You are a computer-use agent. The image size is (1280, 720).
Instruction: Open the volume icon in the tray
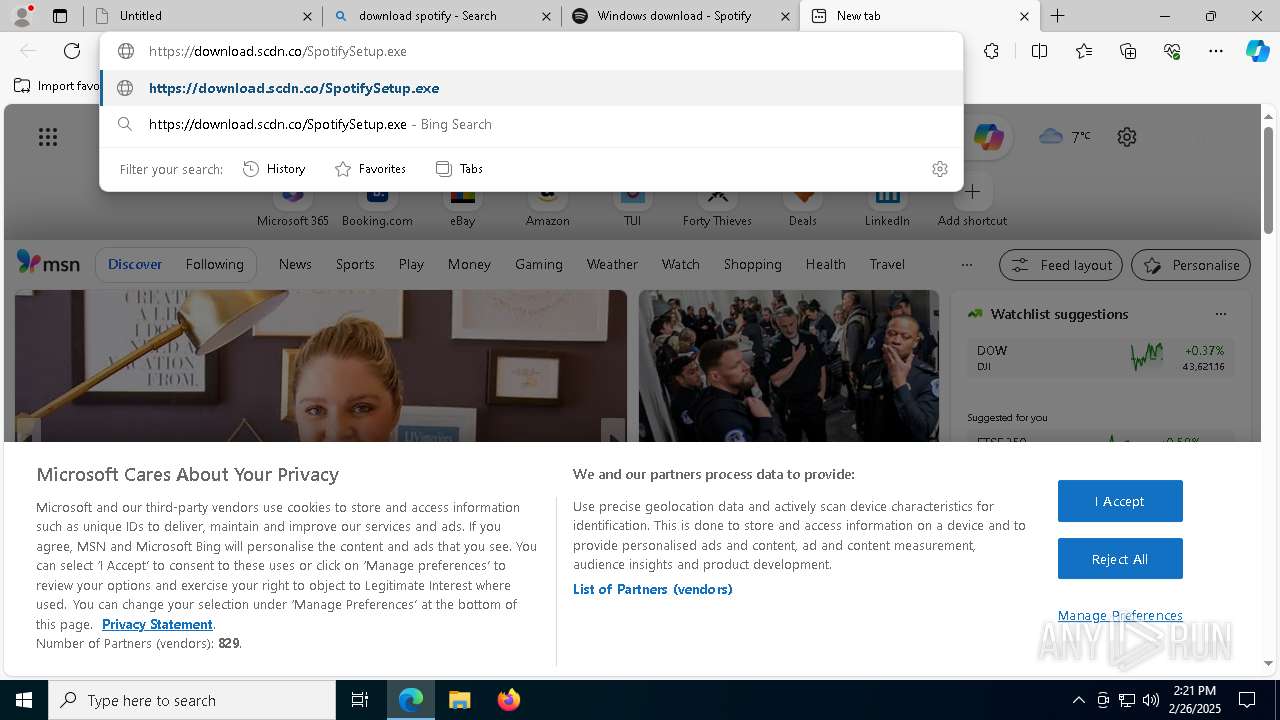1151,700
